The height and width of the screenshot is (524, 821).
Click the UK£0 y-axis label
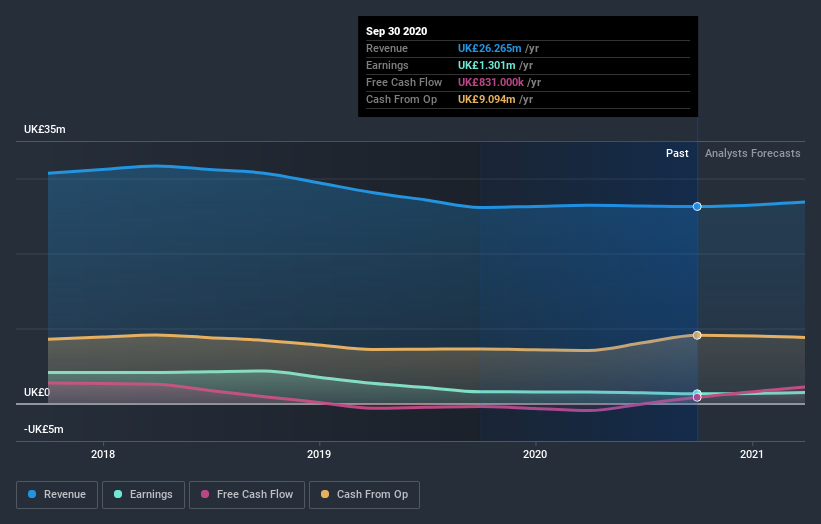pyautogui.click(x=37, y=393)
